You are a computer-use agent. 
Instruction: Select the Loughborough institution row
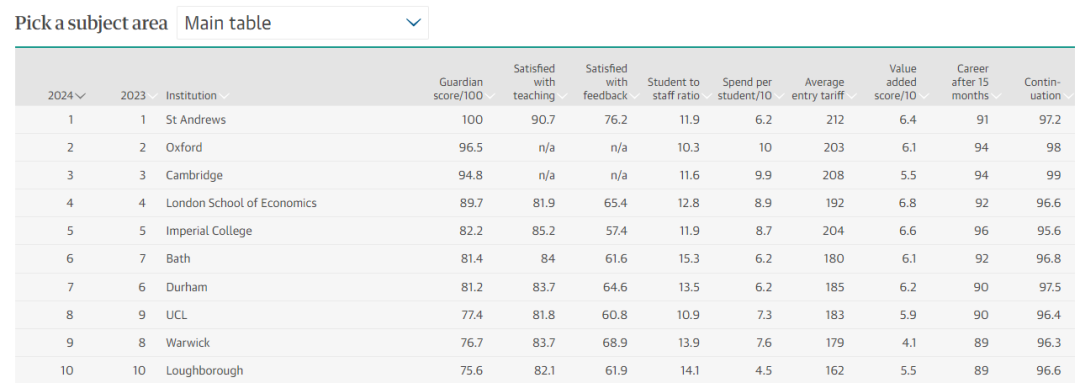544,371
